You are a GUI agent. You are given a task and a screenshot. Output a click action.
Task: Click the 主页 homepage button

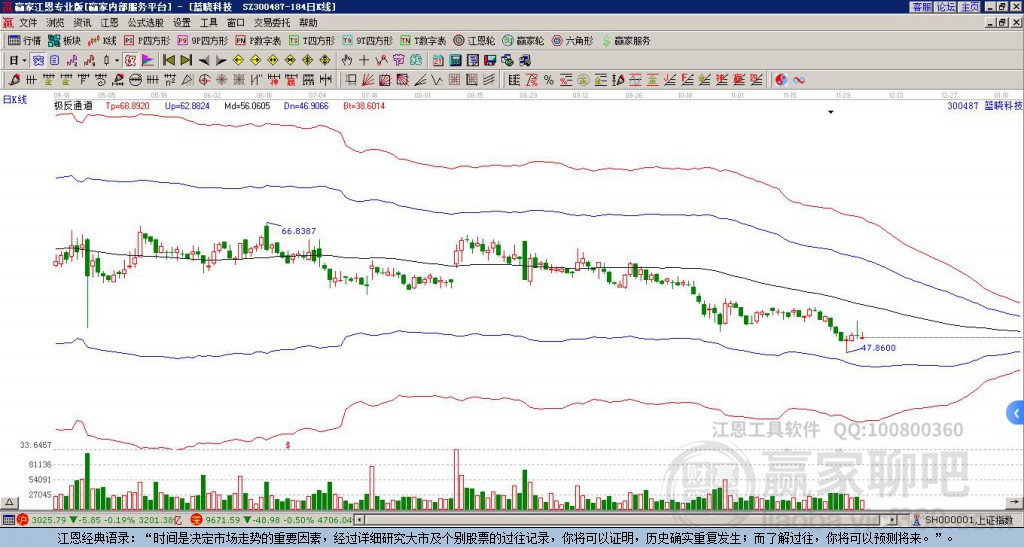[x=970, y=7]
